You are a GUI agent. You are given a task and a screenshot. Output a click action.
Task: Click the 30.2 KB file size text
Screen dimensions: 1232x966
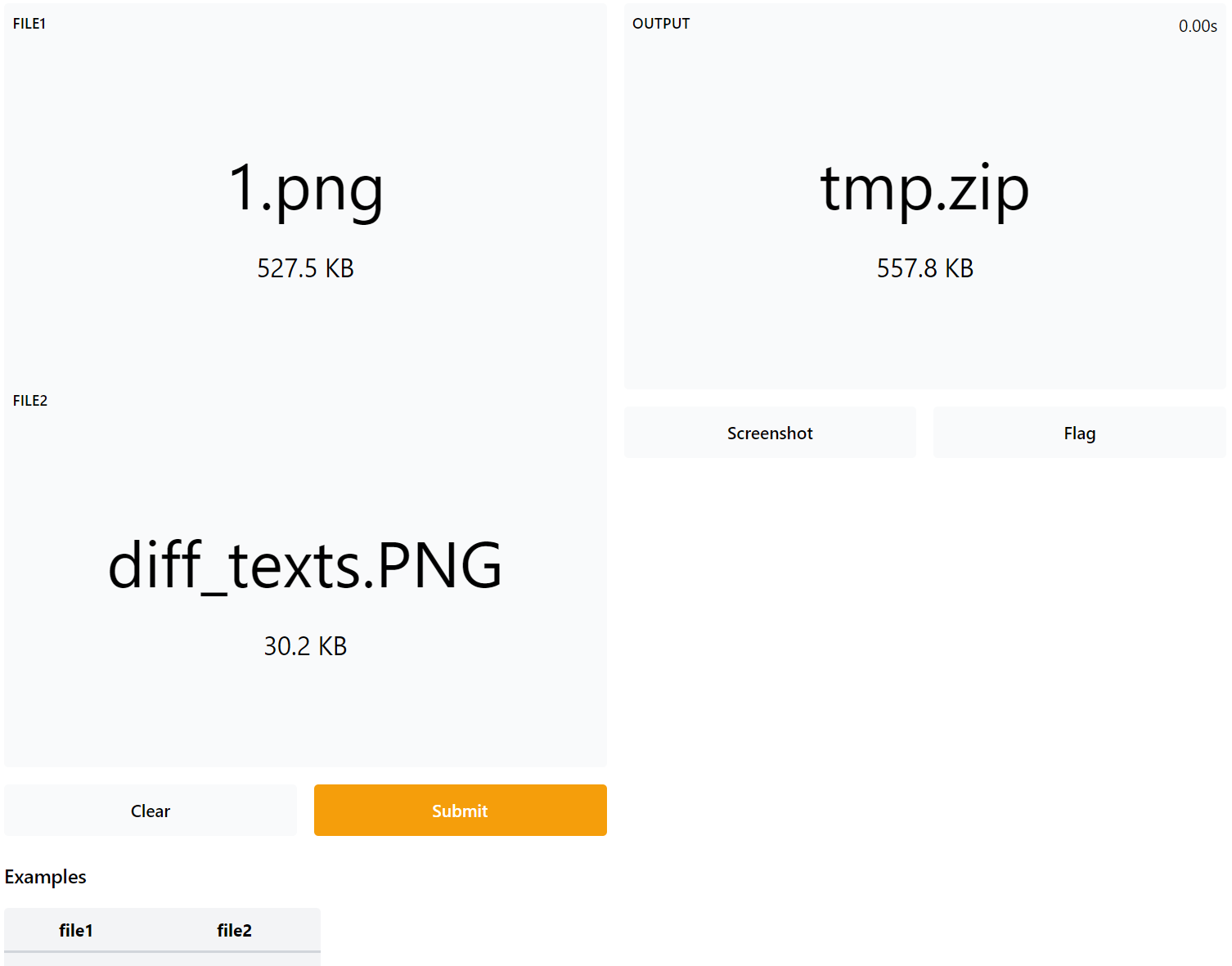(305, 646)
